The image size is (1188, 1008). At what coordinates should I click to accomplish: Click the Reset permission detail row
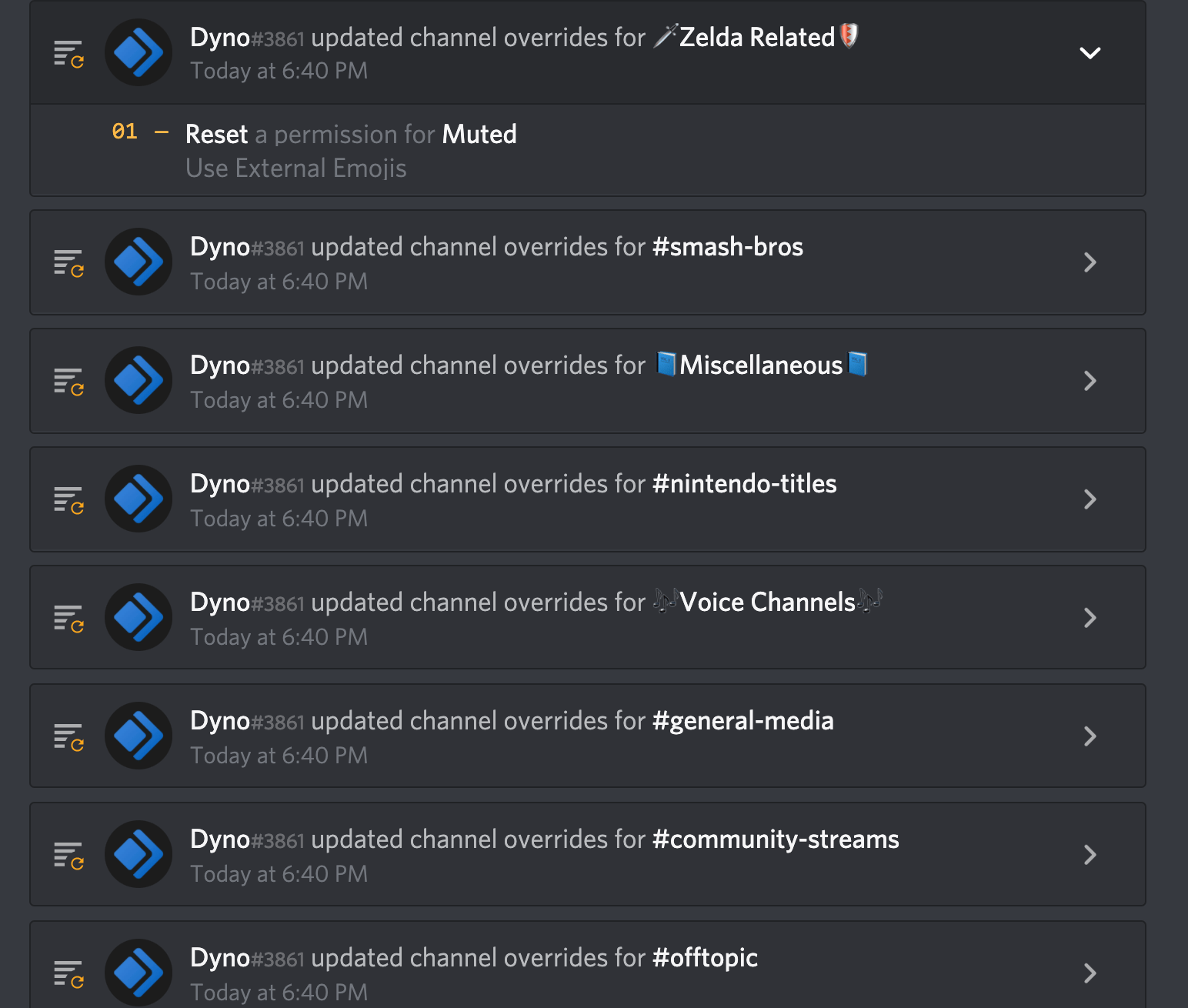click(x=217, y=135)
